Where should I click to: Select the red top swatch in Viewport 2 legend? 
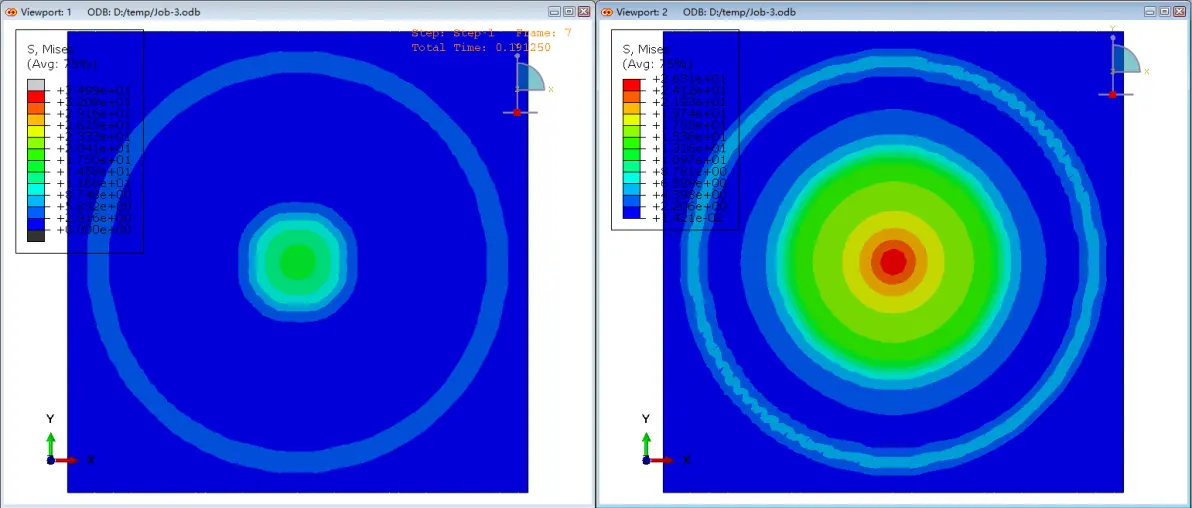tap(631, 84)
